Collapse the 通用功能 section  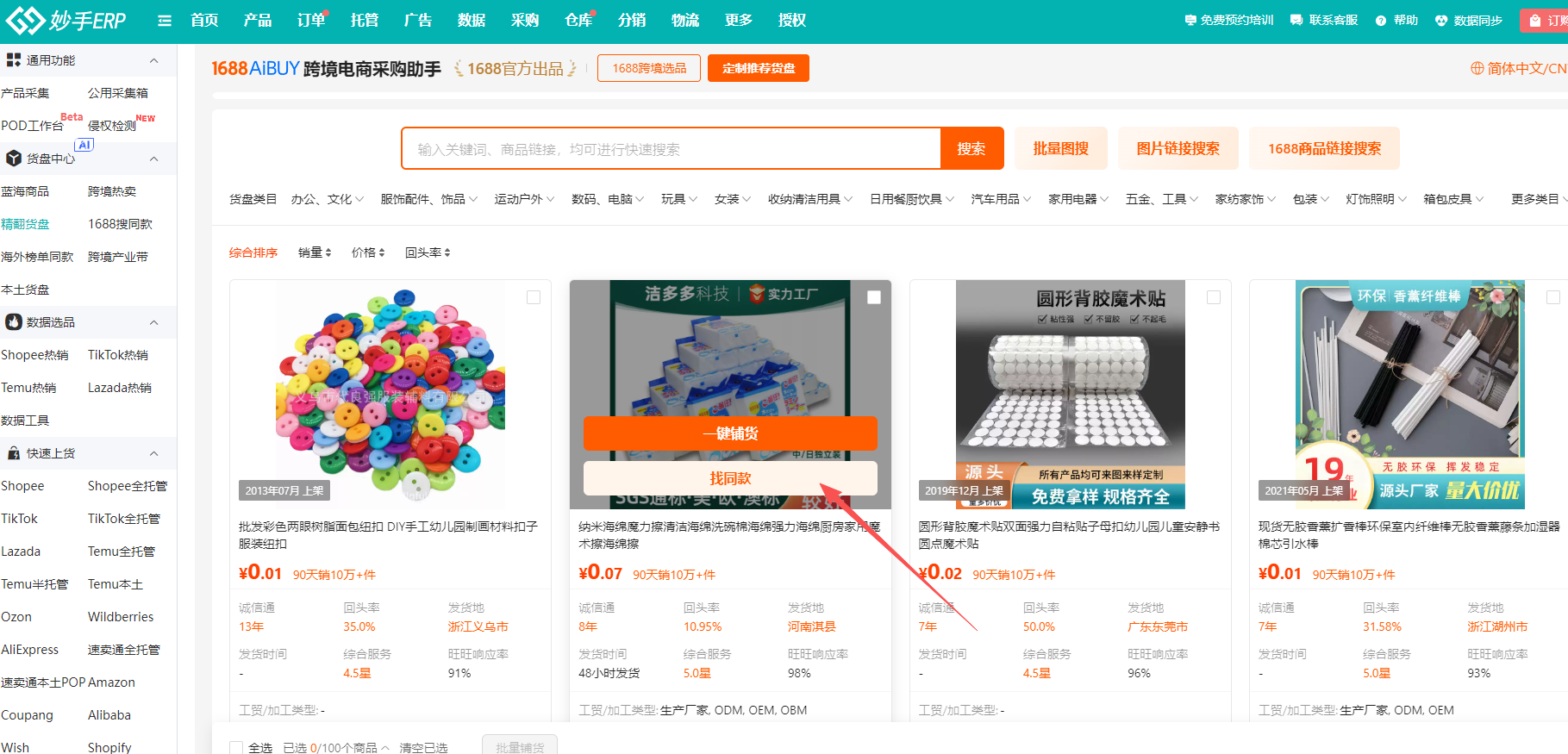154,60
